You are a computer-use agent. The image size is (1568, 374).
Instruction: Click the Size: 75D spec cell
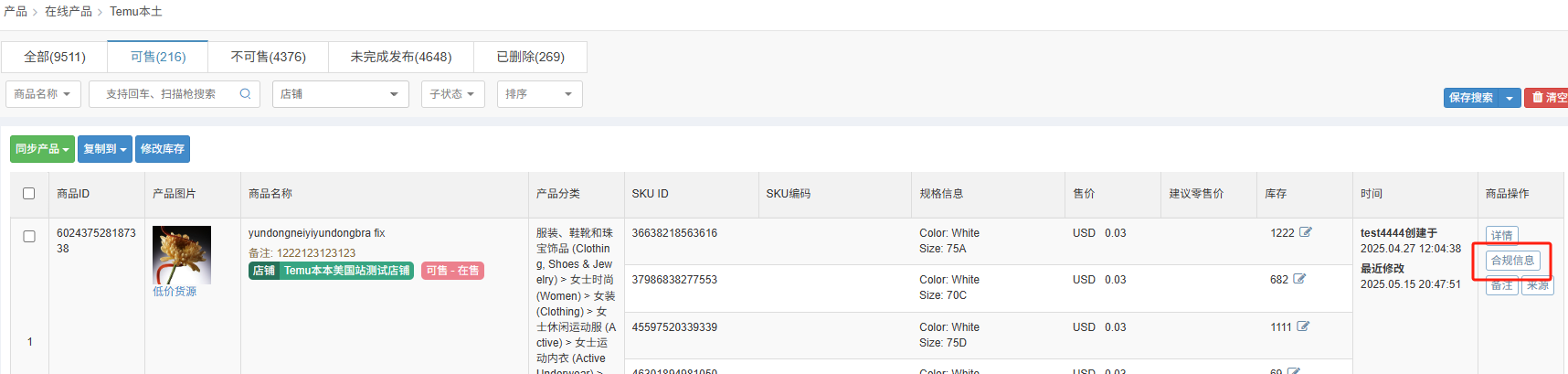943,343
